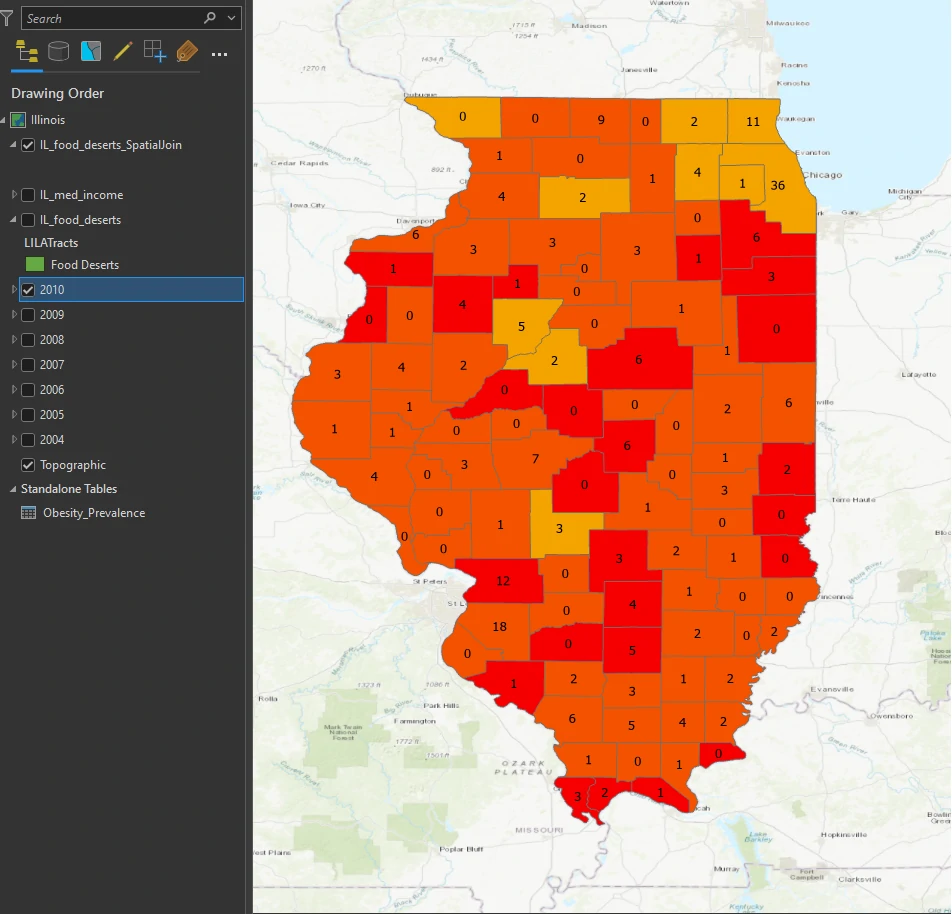Click the Food Deserts legend label
Screen dimensions: 952x914
[x=85, y=265]
